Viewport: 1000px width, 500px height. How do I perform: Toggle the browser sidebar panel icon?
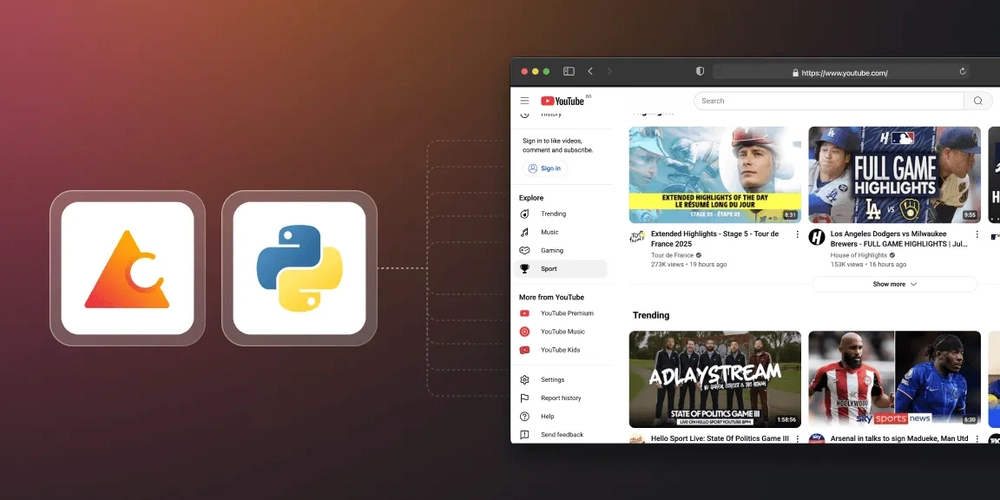[x=569, y=72]
